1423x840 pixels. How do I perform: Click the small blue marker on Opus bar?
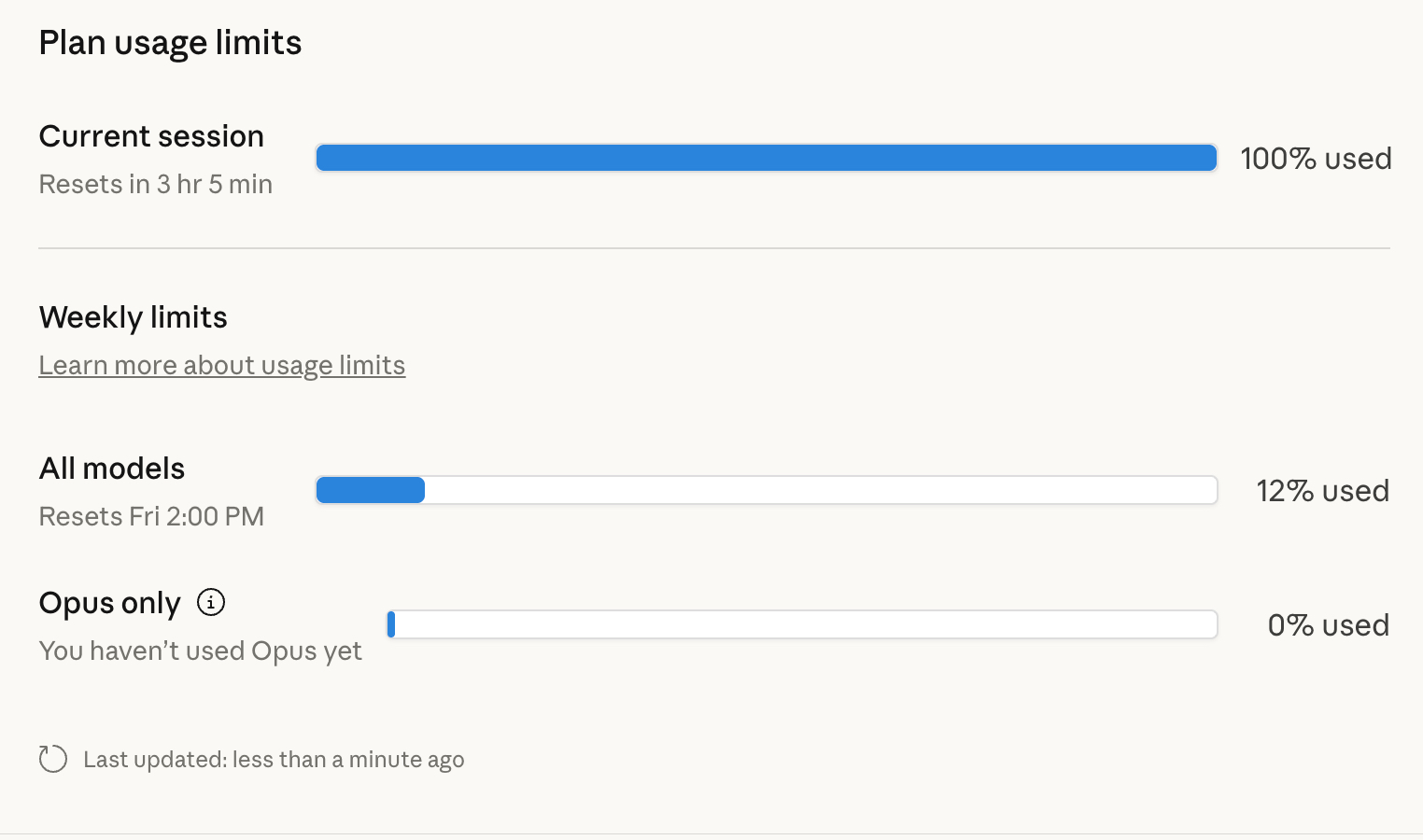click(x=391, y=624)
